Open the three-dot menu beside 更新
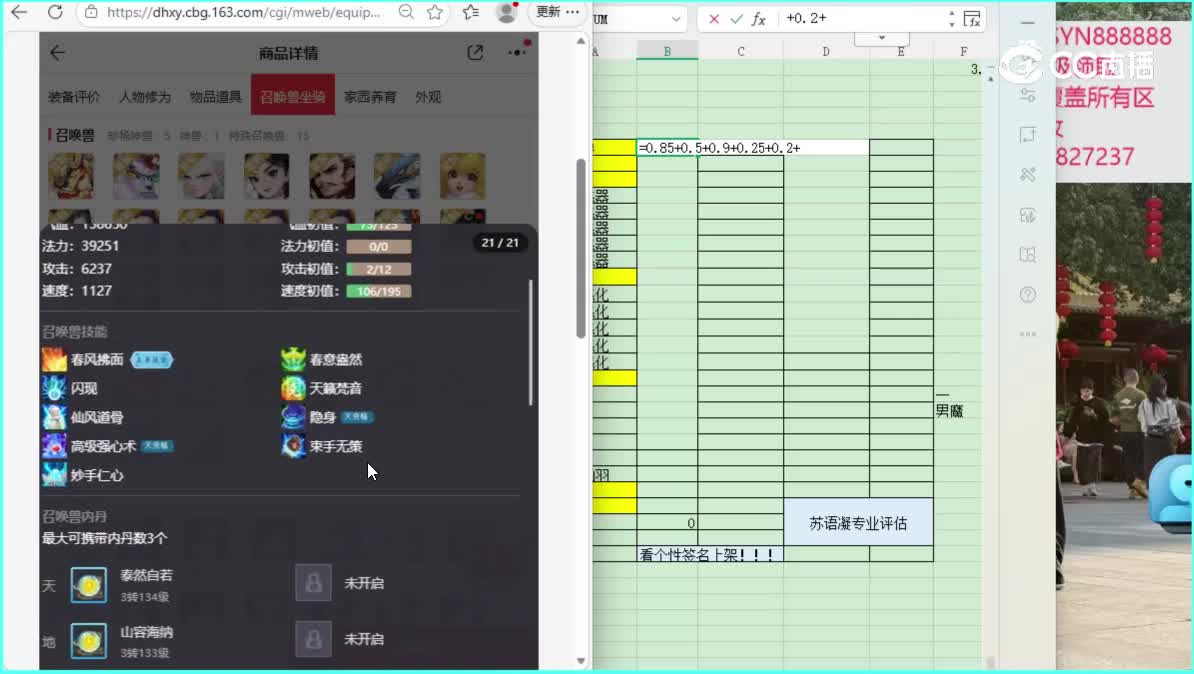Image resolution: width=1194 pixels, height=674 pixels. [573, 12]
